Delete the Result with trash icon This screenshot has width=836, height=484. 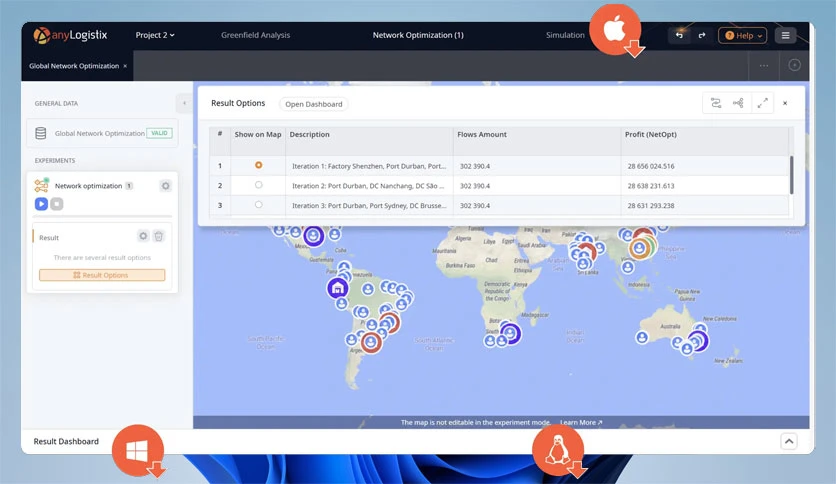pyautogui.click(x=158, y=236)
